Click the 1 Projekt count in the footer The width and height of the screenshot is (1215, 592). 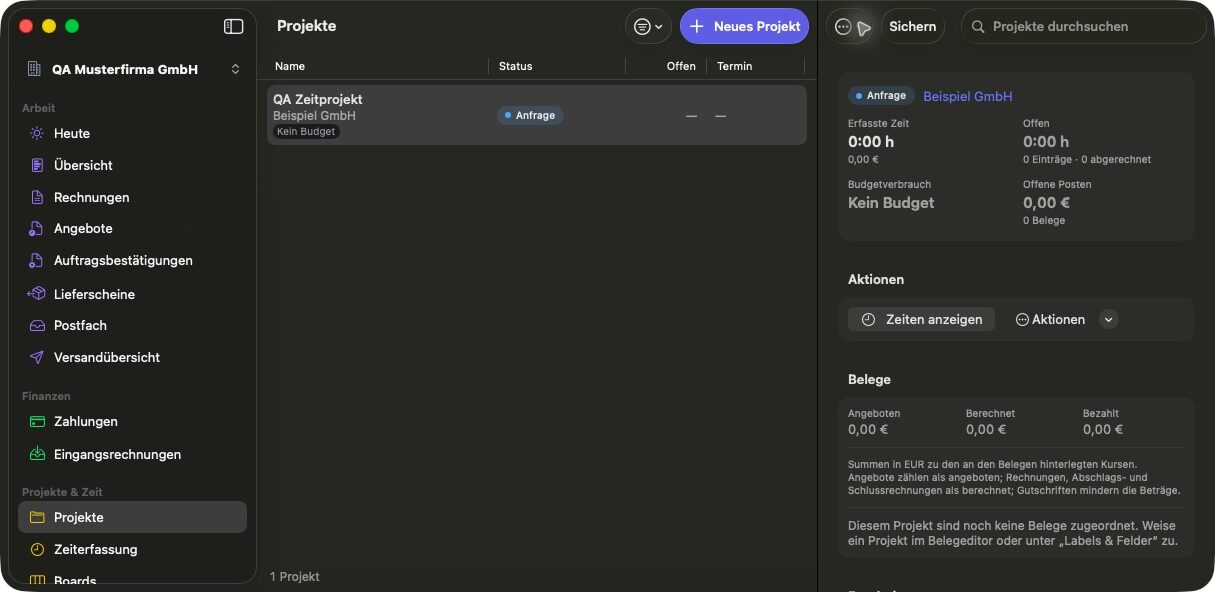tap(295, 576)
